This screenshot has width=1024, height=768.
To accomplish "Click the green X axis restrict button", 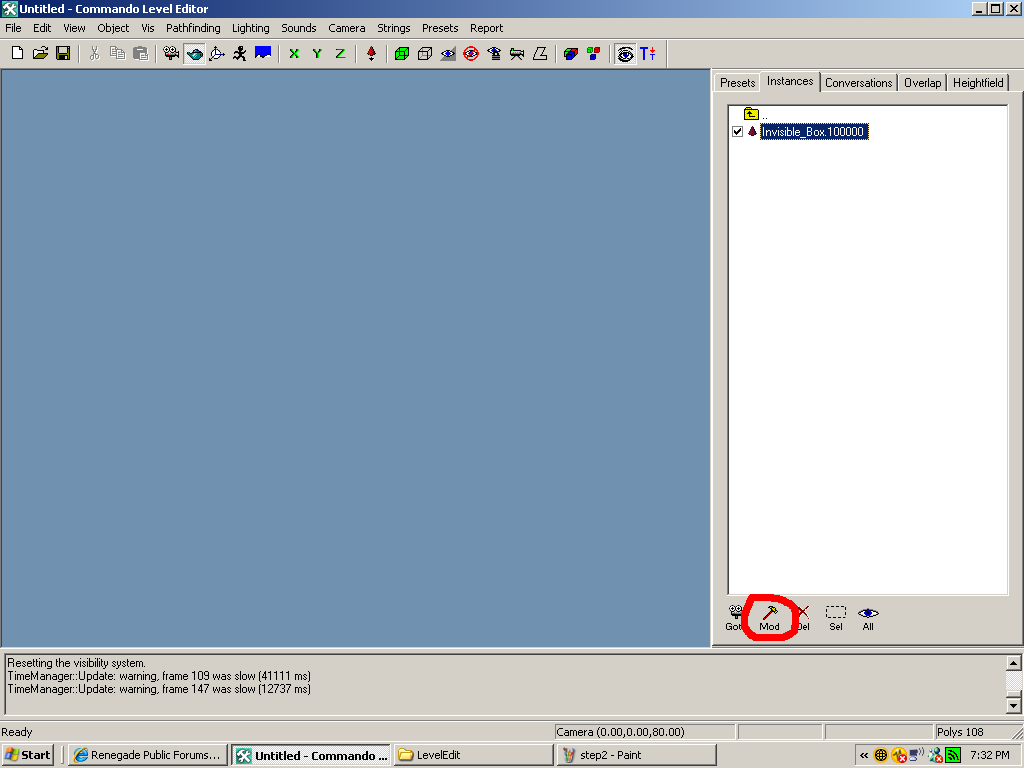I will pyautogui.click(x=294, y=53).
